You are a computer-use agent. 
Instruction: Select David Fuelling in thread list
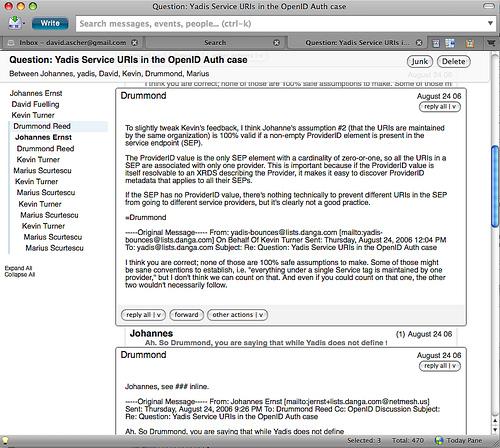35,104
